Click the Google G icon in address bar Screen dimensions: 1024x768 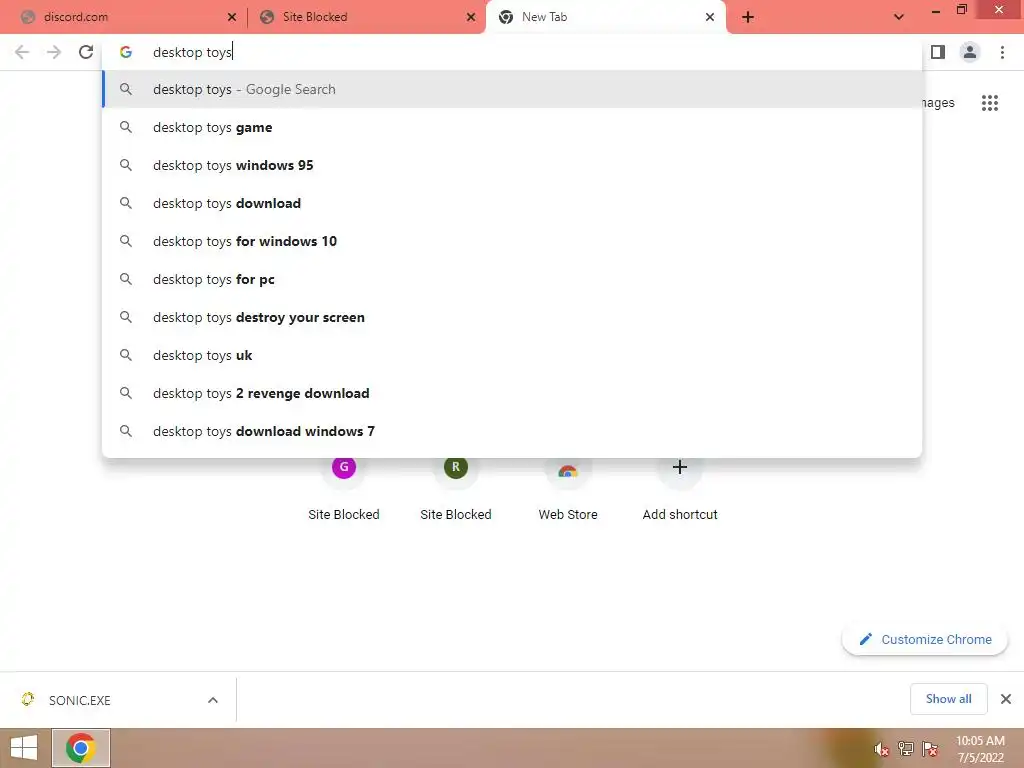pos(126,52)
